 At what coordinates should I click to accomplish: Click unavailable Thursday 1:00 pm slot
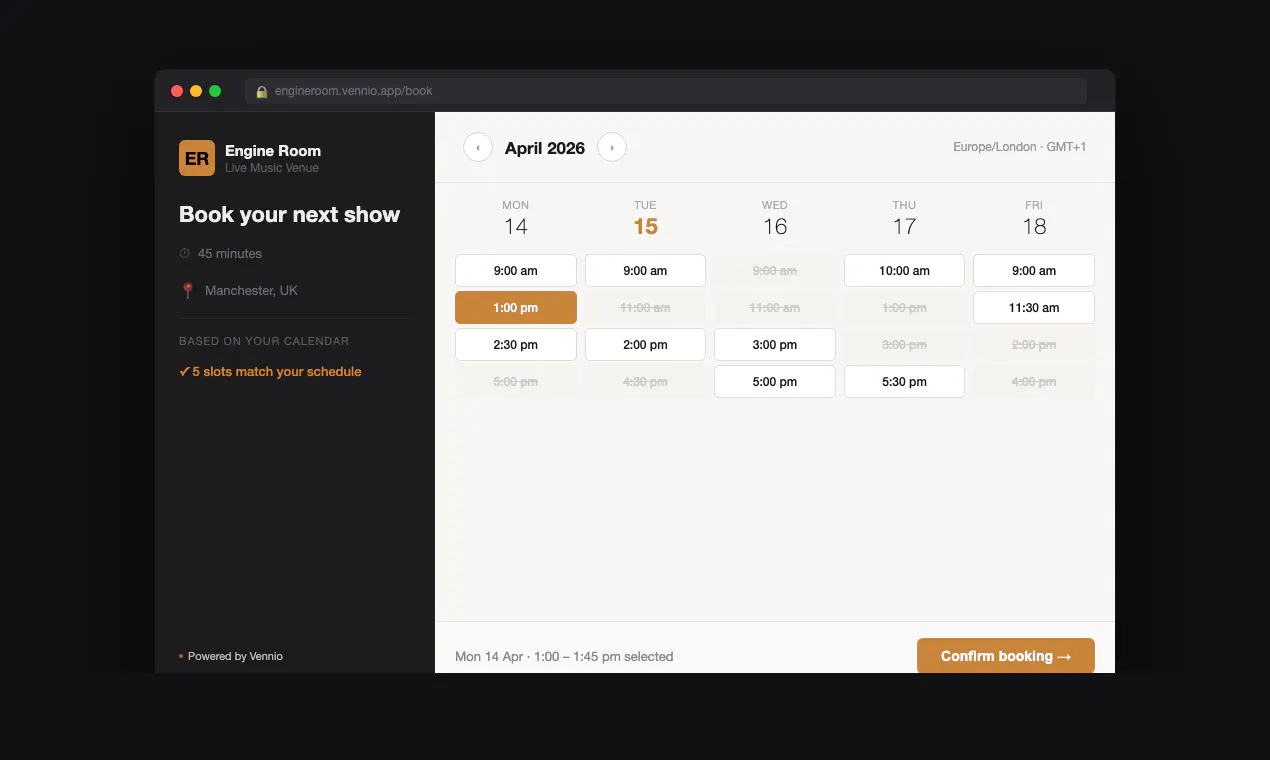[904, 308]
